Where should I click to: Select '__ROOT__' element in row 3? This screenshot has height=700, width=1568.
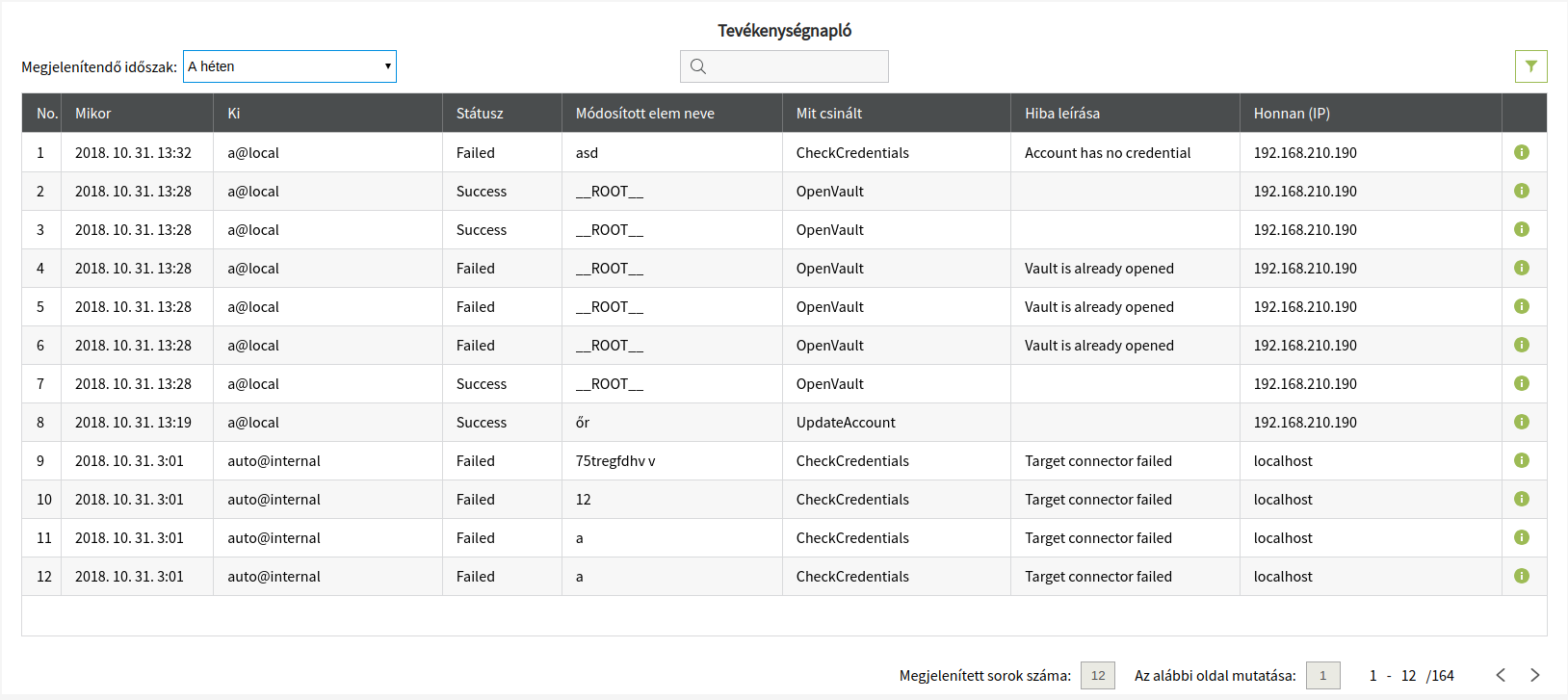click(x=610, y=230)
